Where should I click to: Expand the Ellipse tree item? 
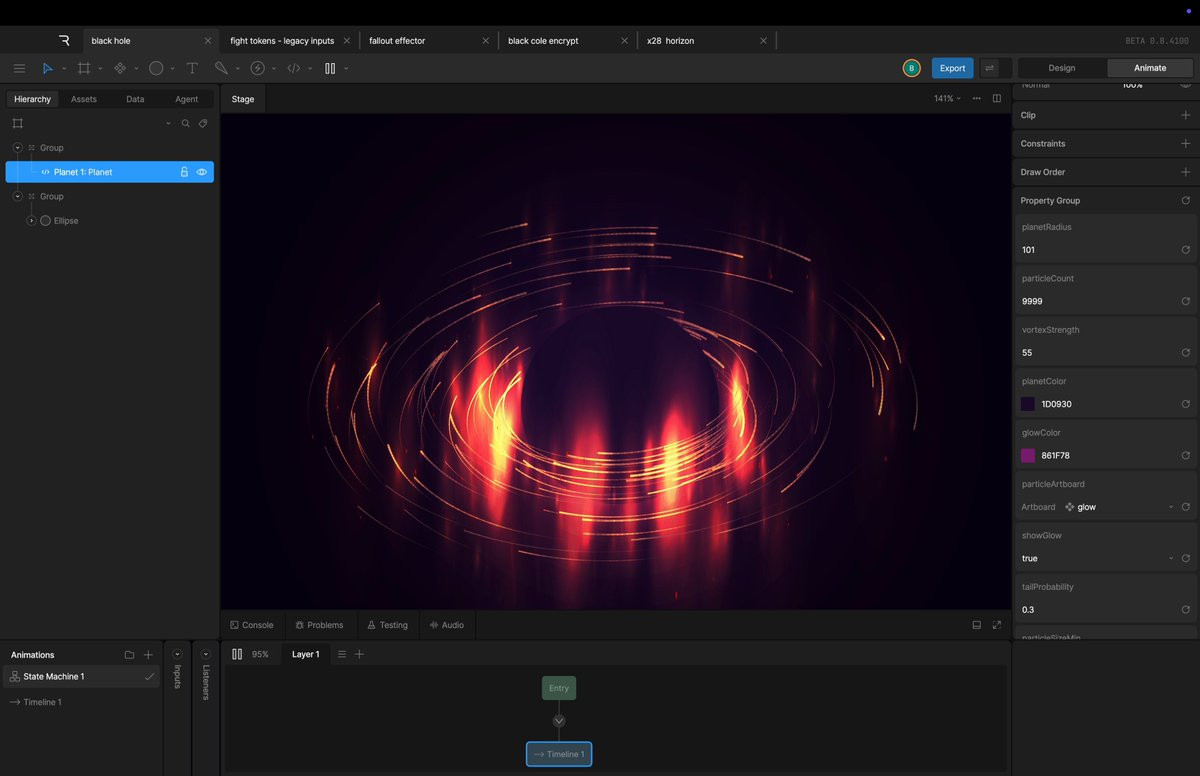[31, 221]
